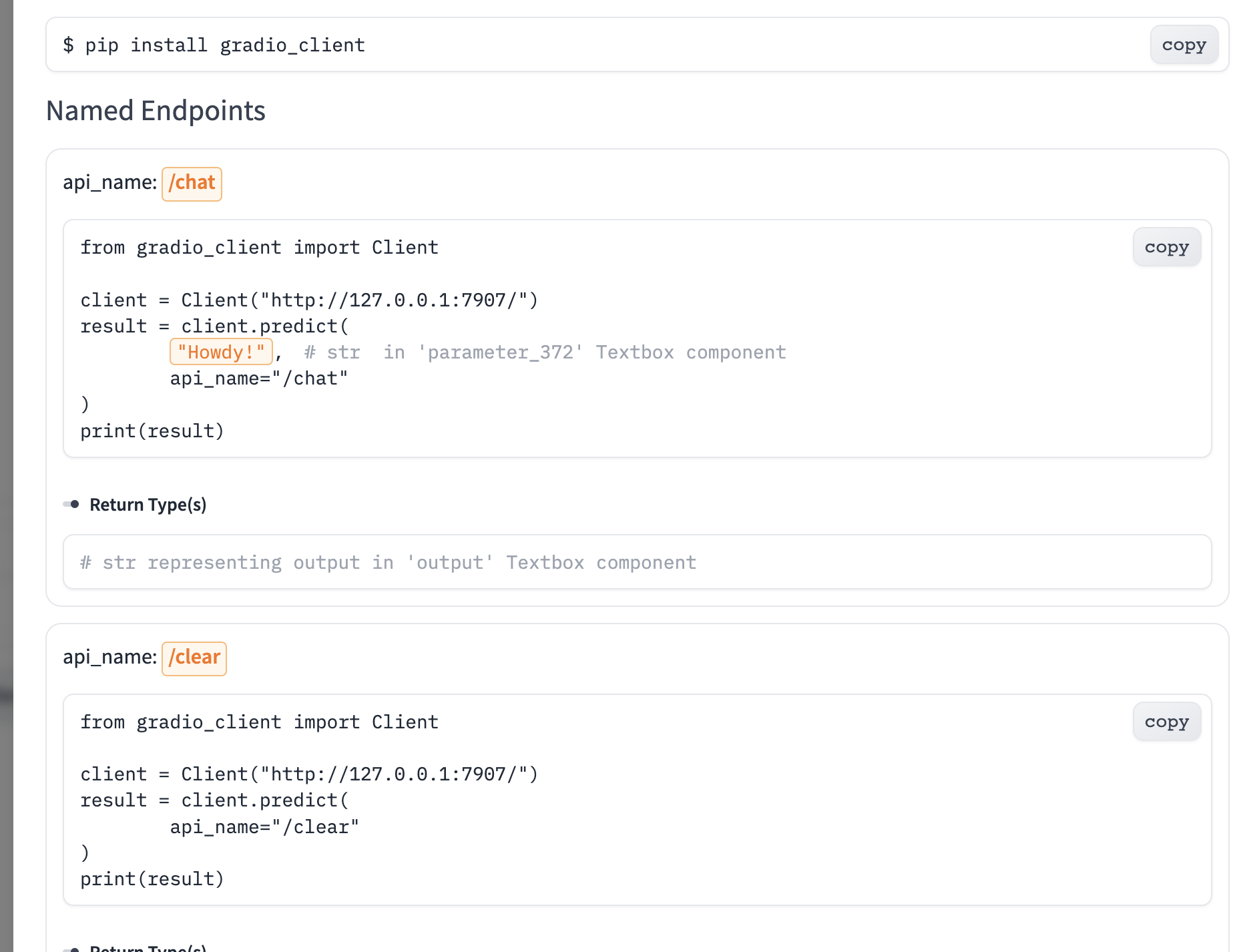Expand the Named Endpoints section
1239x952 pixels.
pos(156,110)
